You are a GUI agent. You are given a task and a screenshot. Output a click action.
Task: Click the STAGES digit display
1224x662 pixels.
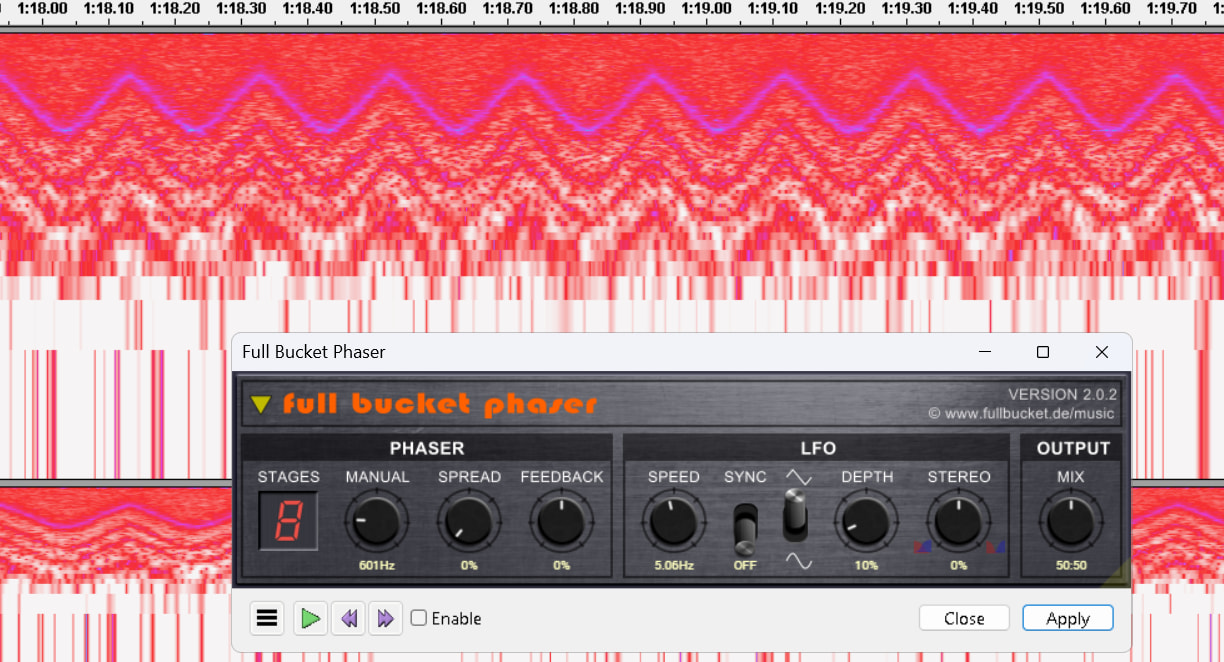[x=288, y=521]
